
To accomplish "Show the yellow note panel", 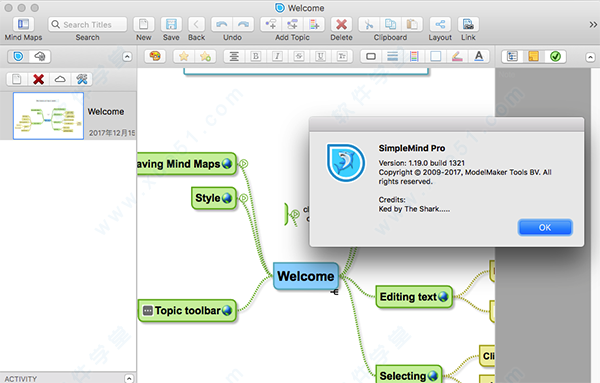I will point(533,57).
